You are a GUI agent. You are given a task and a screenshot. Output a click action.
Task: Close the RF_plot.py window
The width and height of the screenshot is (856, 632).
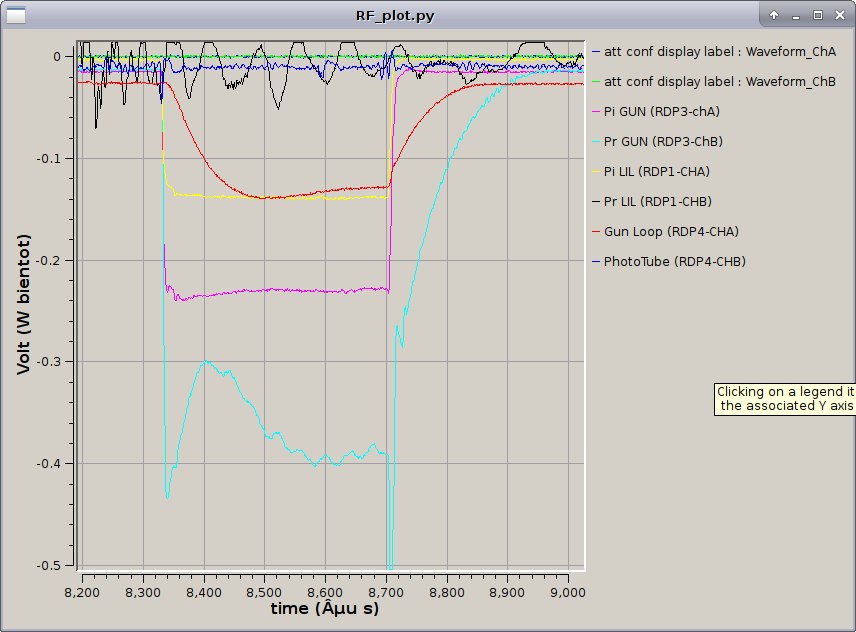point(838,15)
